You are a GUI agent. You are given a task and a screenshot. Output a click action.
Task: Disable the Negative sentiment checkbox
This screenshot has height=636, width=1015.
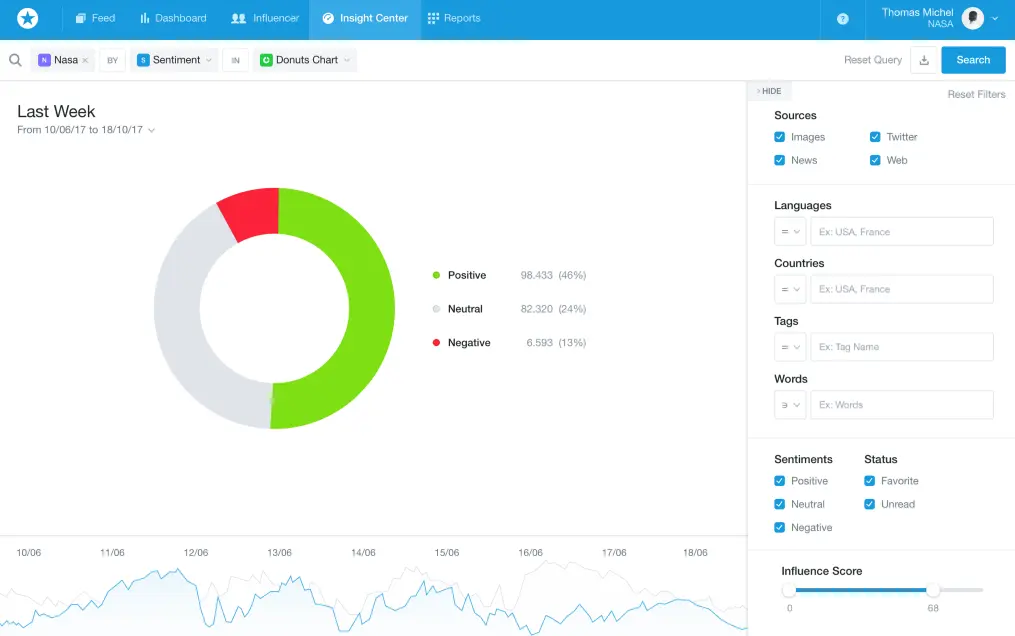tap(780, 528)
